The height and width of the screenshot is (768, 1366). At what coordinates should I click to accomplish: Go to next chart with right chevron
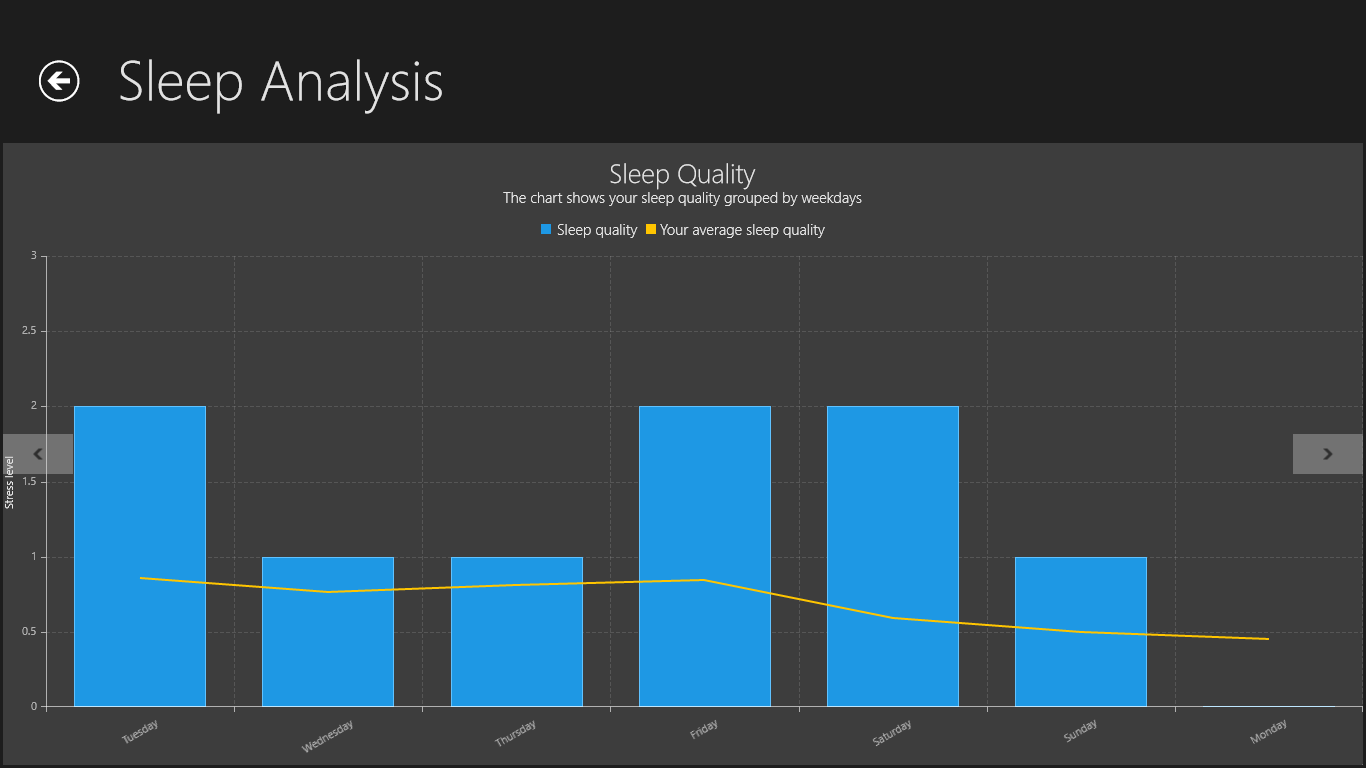pos(1328,454)
